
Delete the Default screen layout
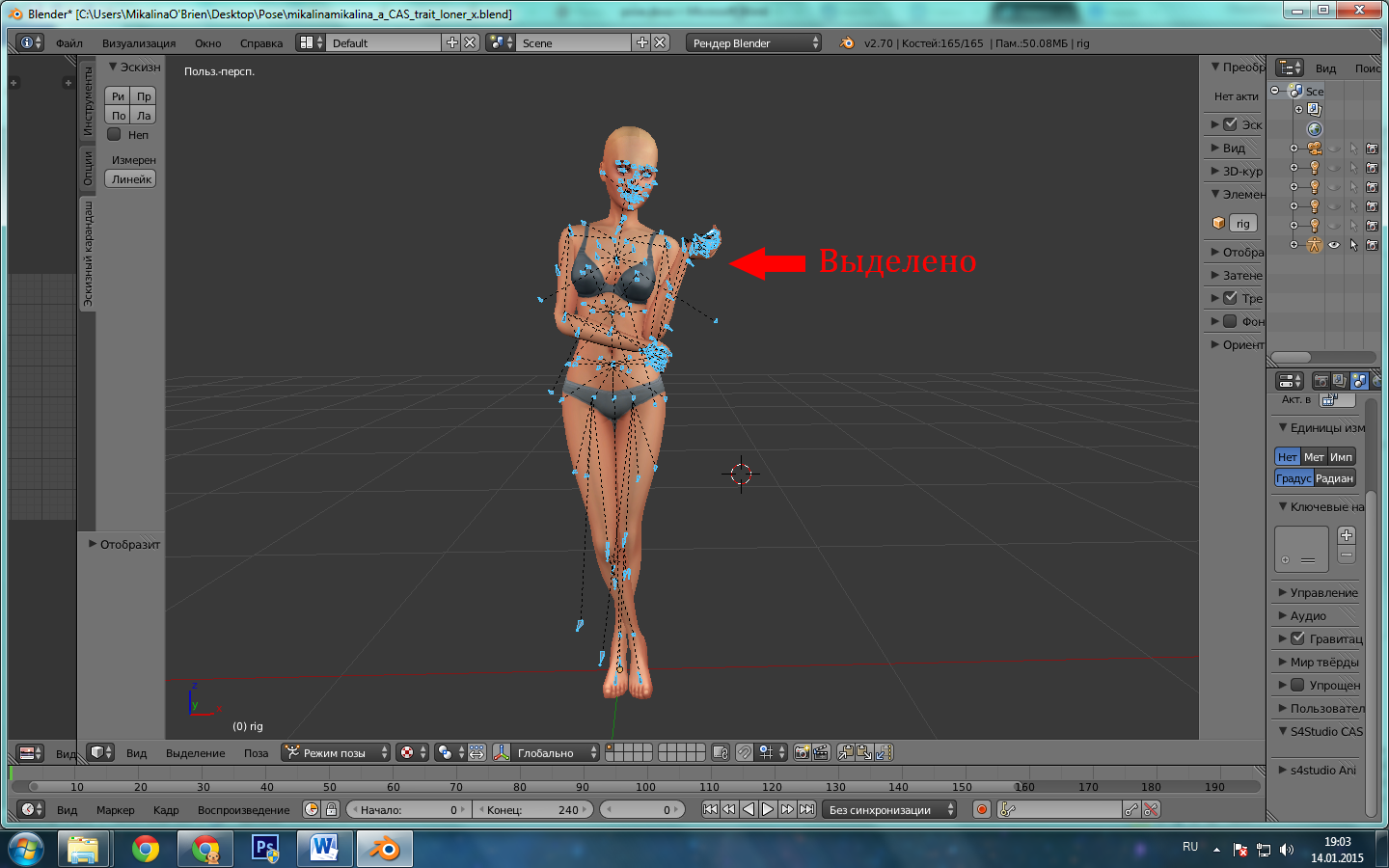[x=470, y=42]
